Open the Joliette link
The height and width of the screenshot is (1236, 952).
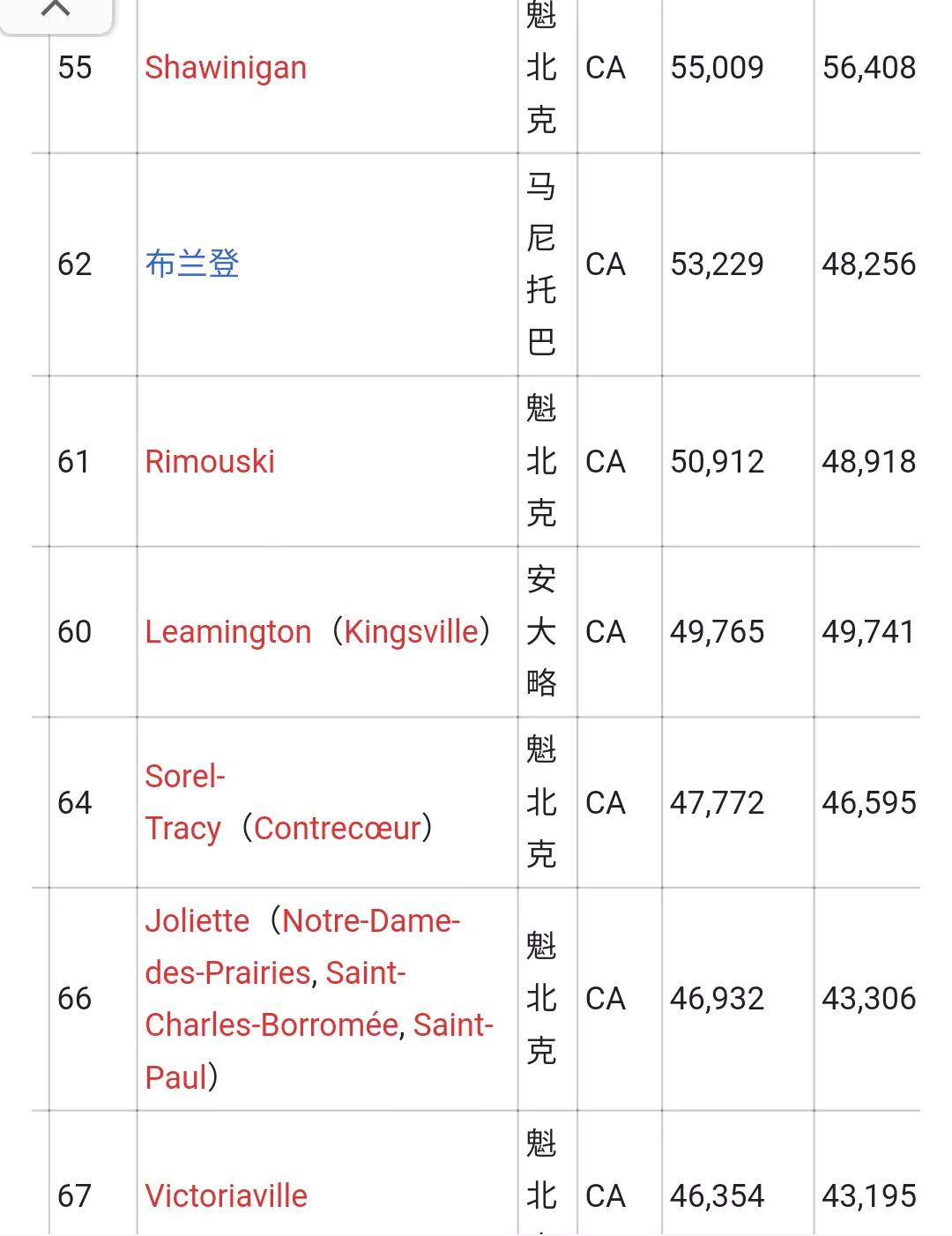197,920
